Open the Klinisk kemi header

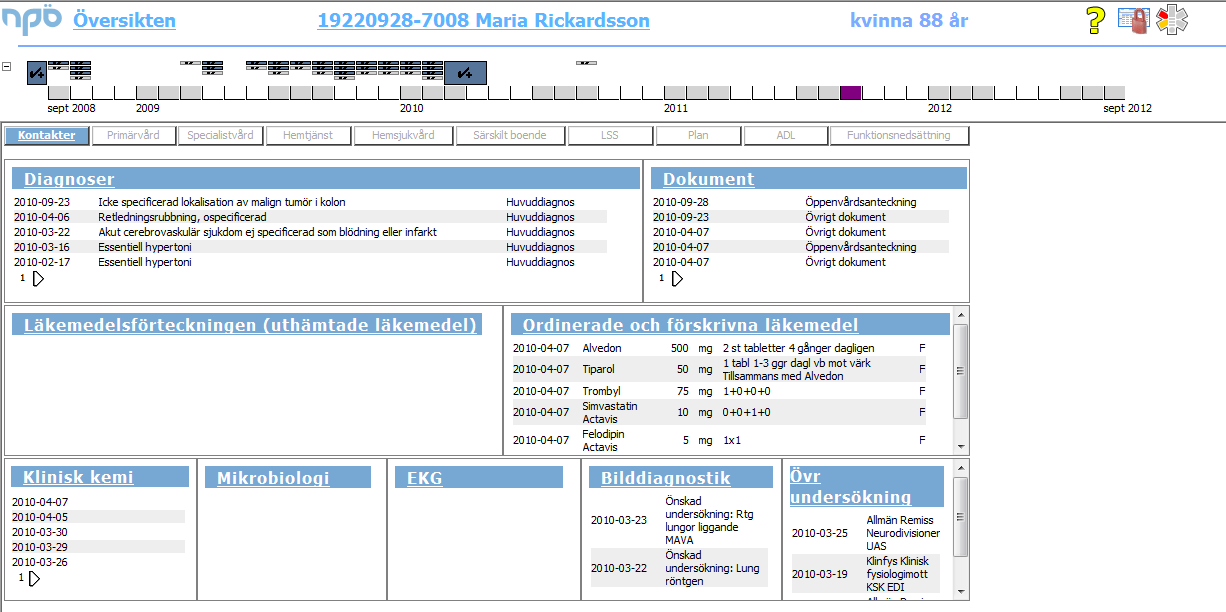(x=78, y=477)
